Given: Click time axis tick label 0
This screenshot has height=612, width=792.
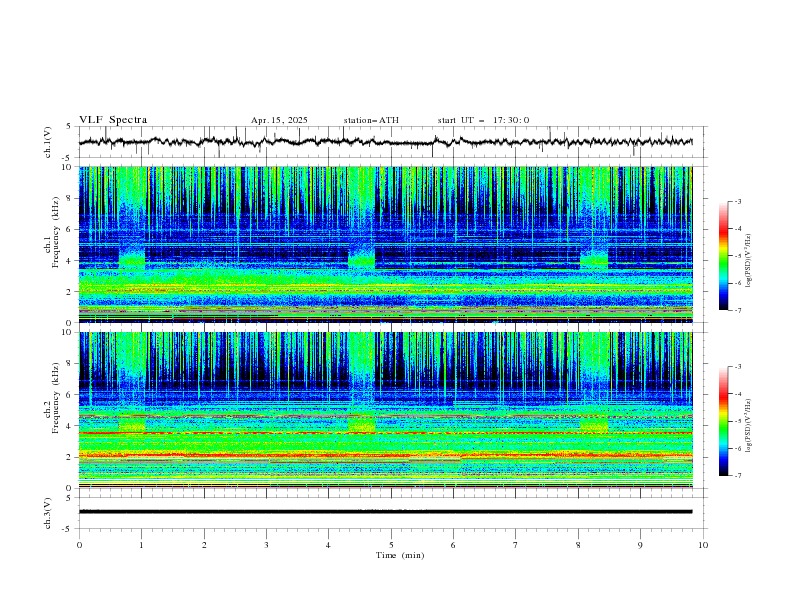Looking at the screenshot, I should pyautogui.click(x=79, y=545).
